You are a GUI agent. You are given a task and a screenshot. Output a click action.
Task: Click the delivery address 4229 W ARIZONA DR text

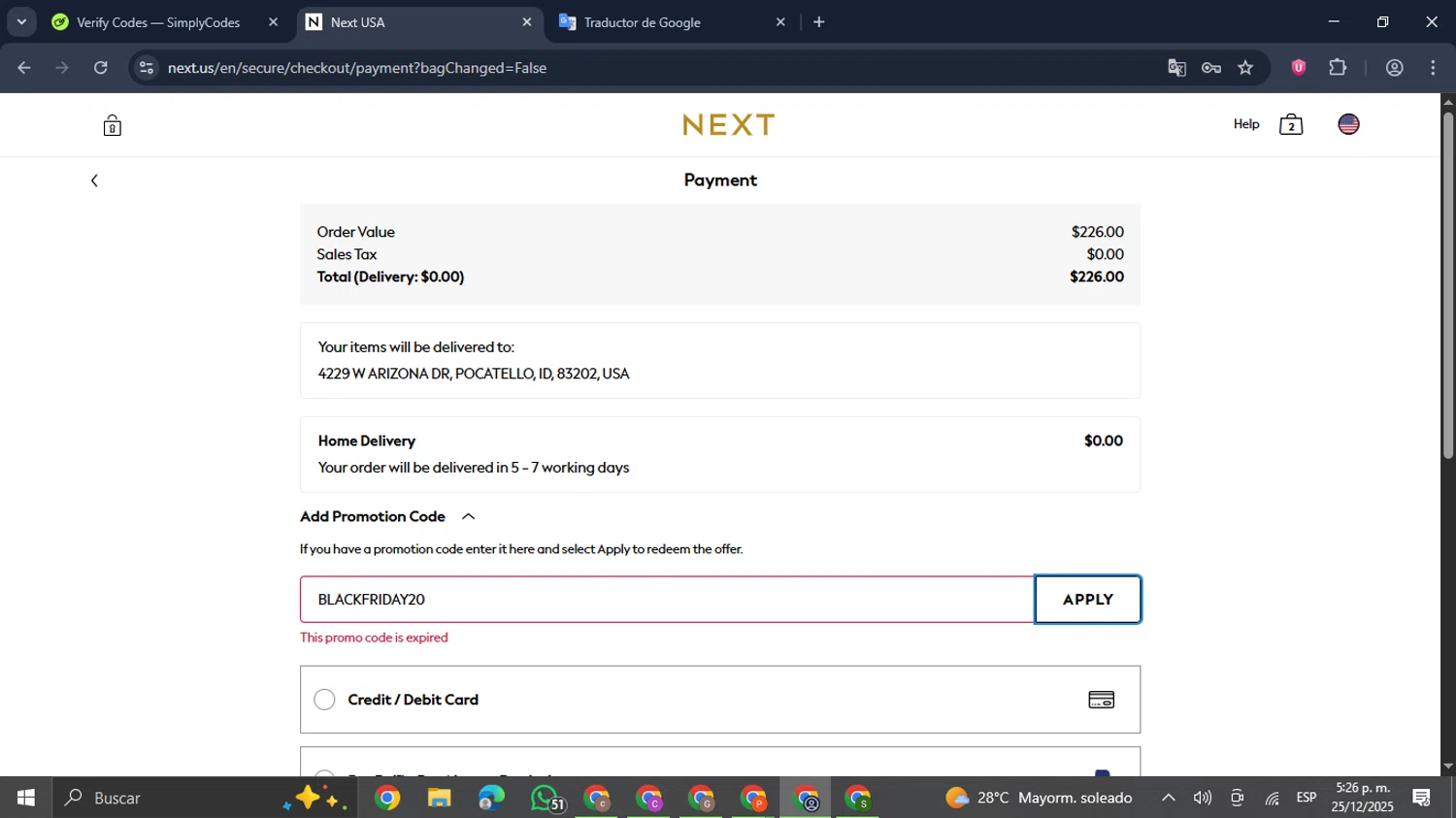point(474,374)
